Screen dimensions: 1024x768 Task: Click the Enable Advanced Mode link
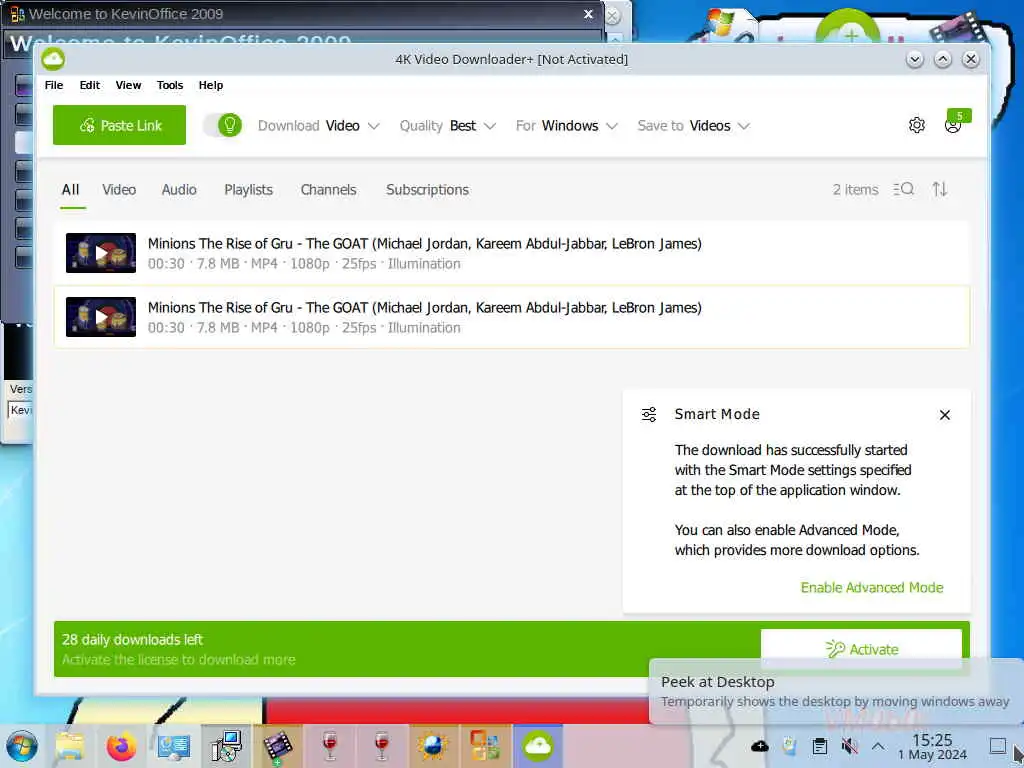[x=872, y=587]
